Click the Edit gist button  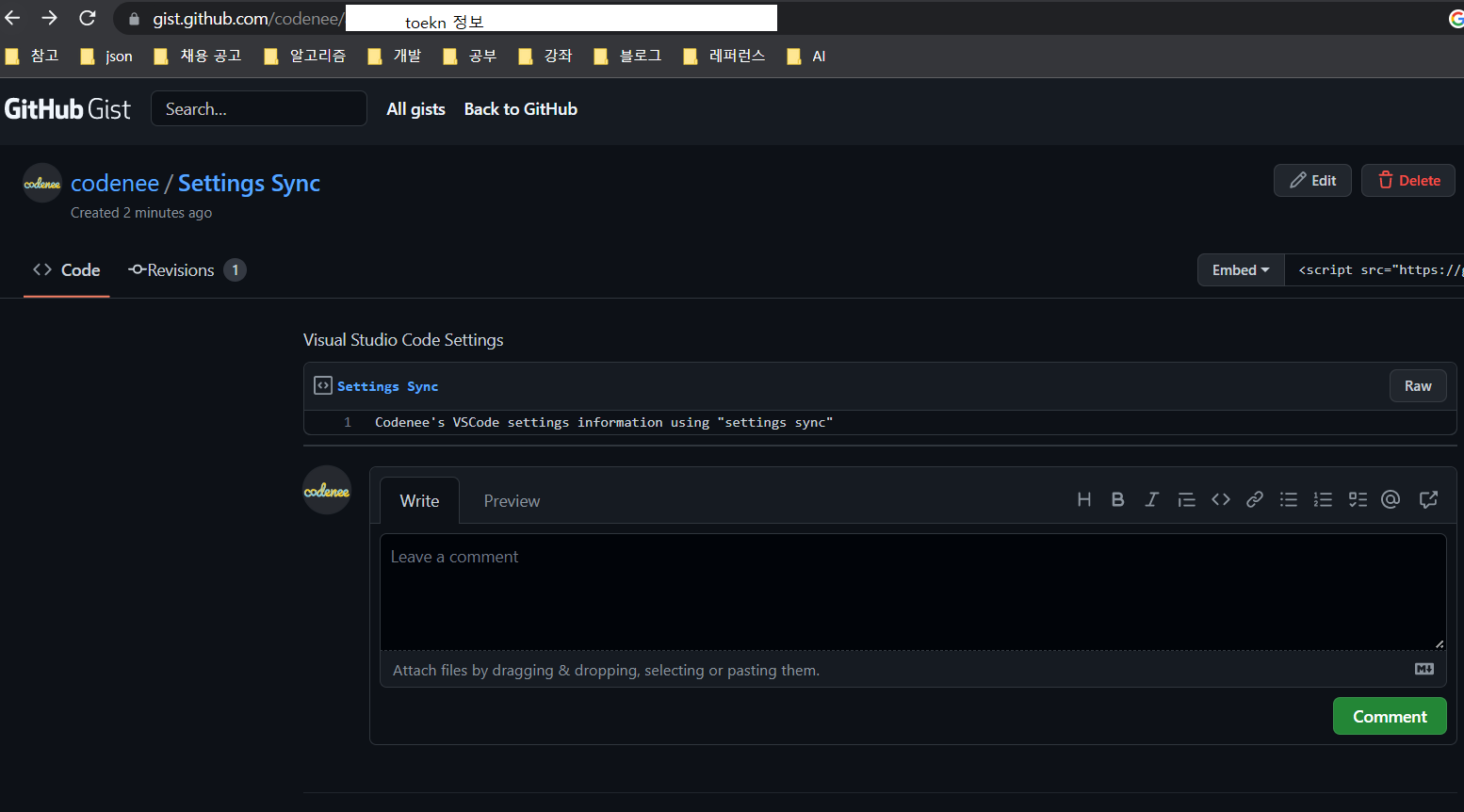click(x=1312, y=180)
